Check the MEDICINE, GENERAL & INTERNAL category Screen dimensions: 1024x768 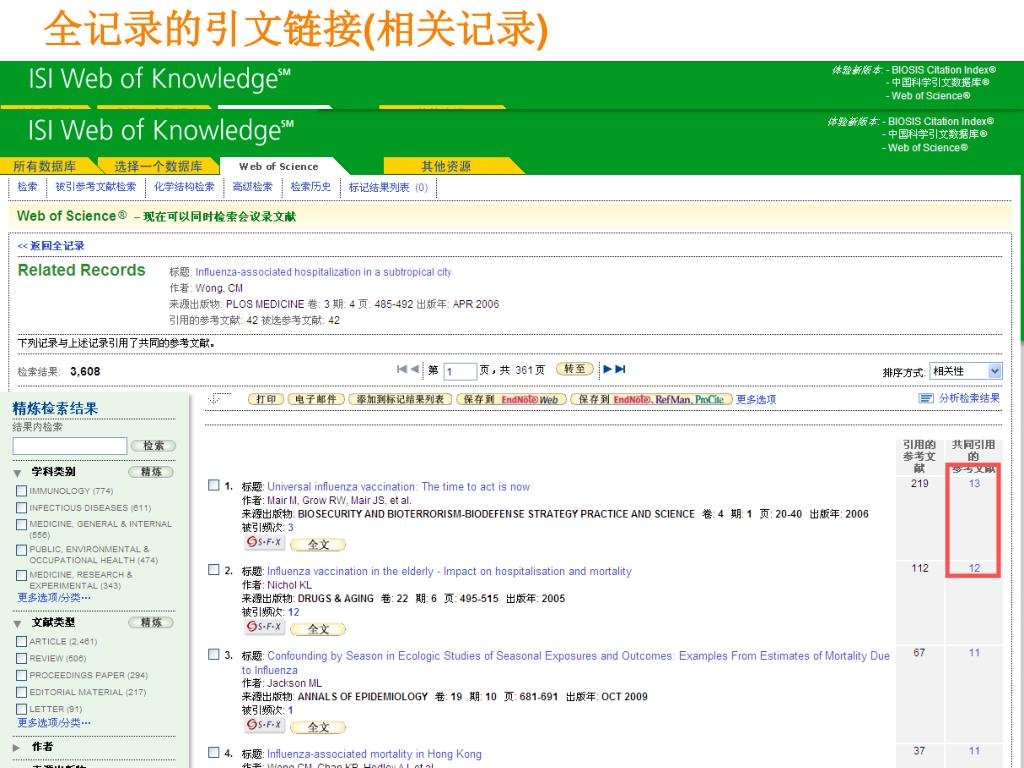pos(22,524)
